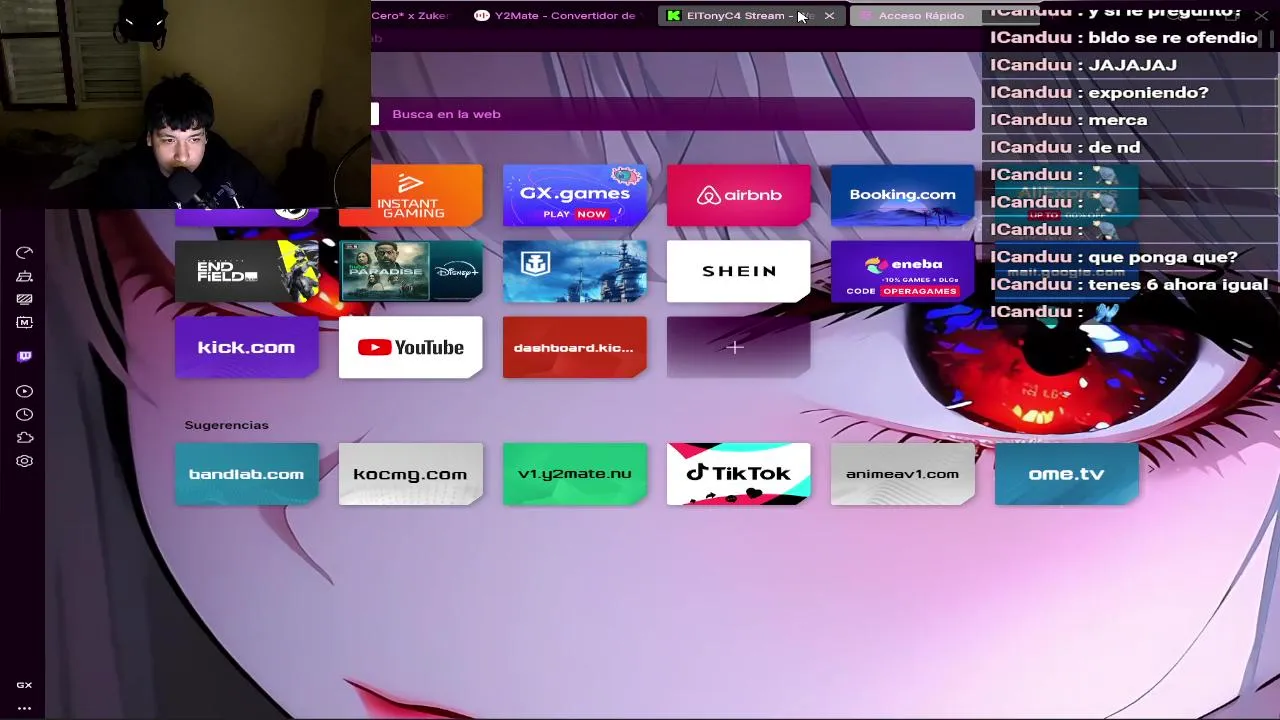Click chat message 'exponiendo?'
This screenshot has width=1280, height=720.
[1148, 92]
